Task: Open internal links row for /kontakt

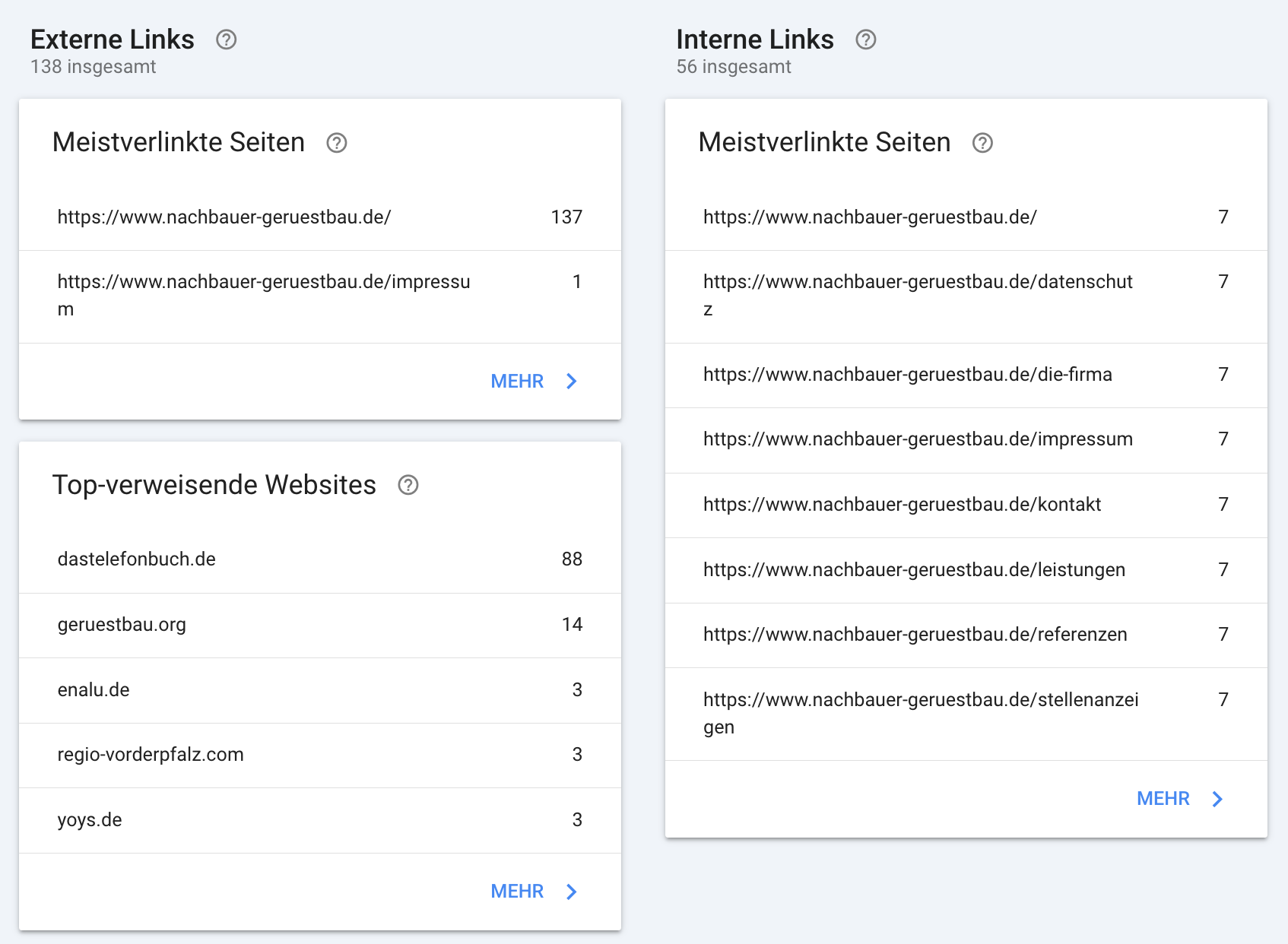Action: [966, 505]
